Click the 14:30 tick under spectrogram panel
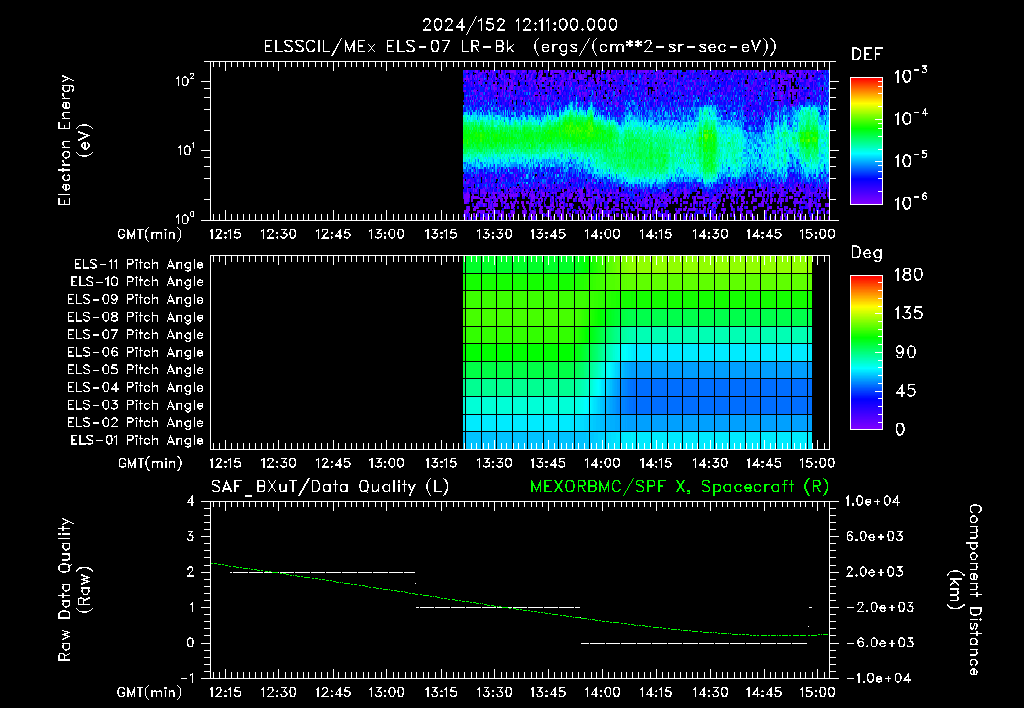Viewport: 1024px width, 708px height. 709,234
